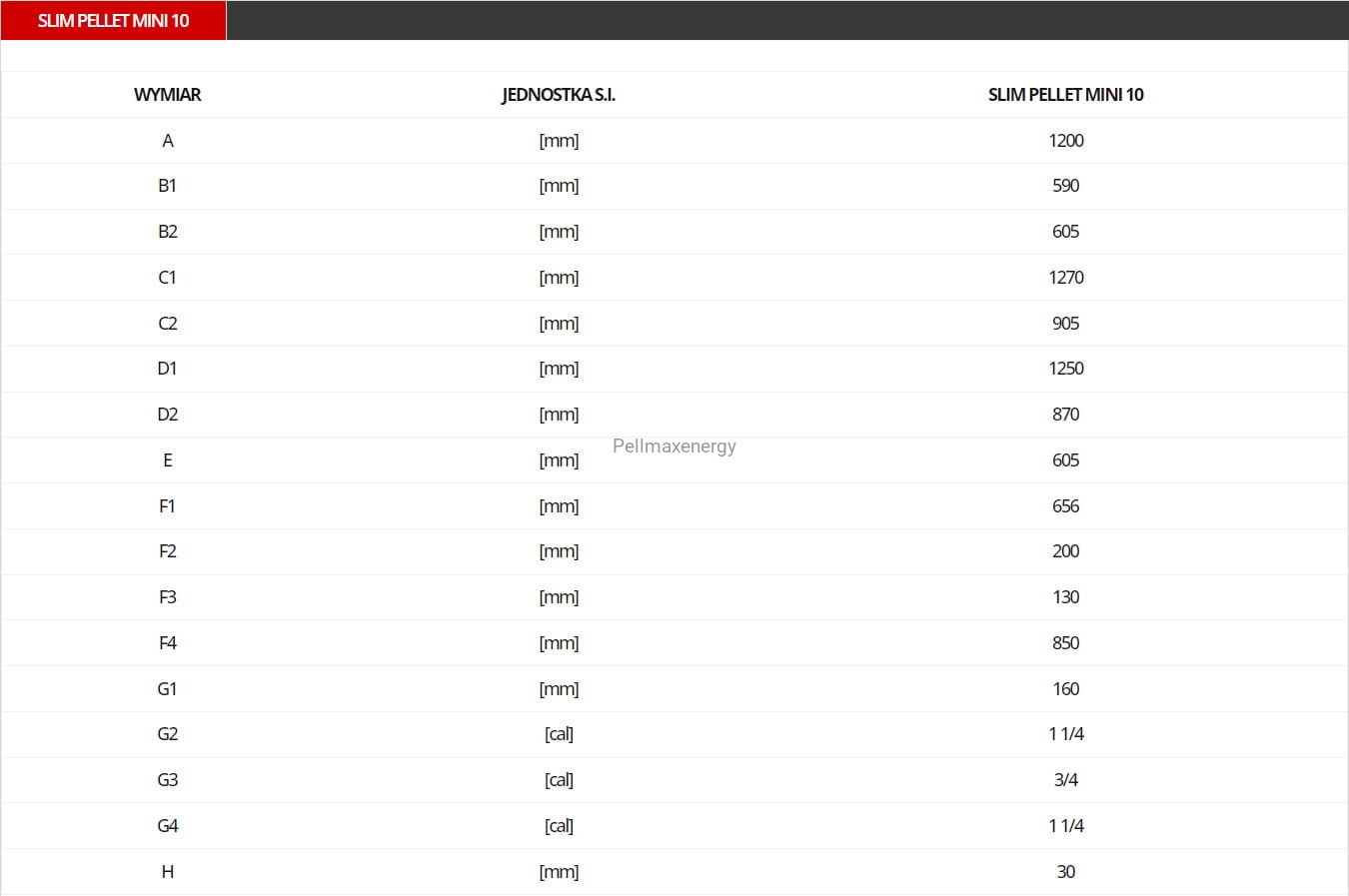Select the D1 row label

(168, 369)
